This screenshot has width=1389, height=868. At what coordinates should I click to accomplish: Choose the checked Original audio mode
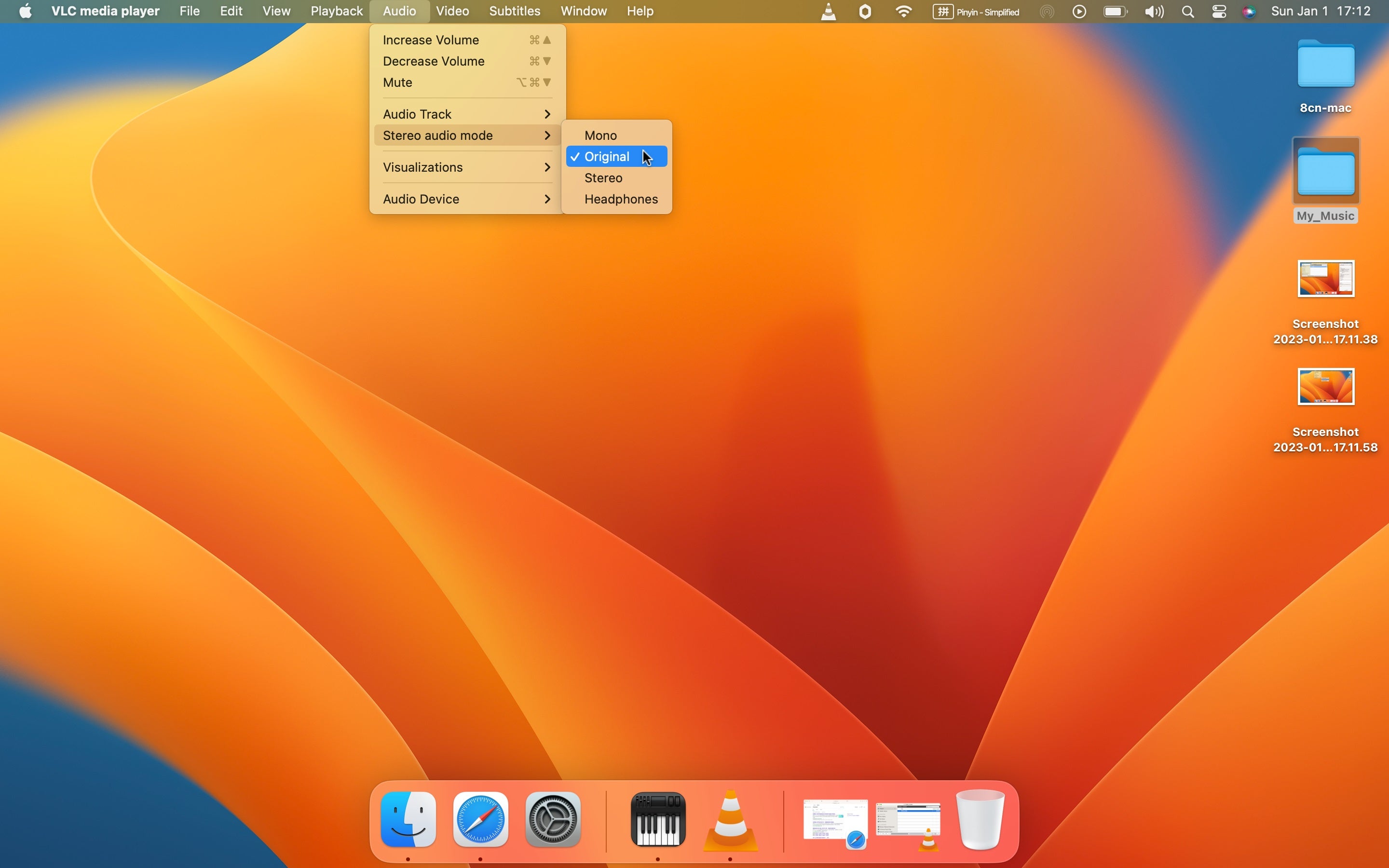point(607,157)
